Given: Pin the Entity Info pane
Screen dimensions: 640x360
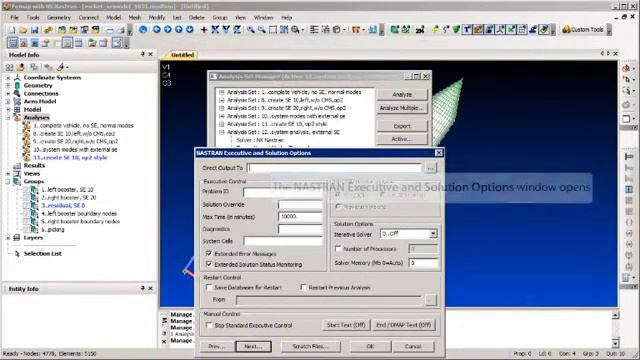Looking at the screenshot, I should 142,288.
